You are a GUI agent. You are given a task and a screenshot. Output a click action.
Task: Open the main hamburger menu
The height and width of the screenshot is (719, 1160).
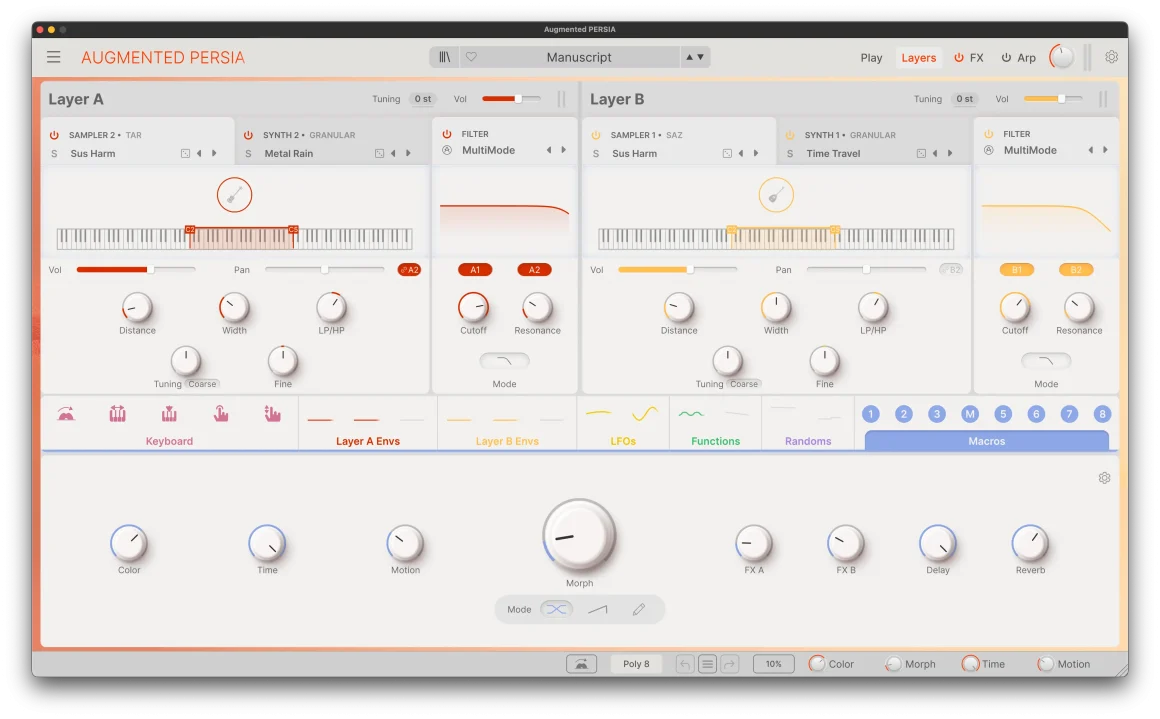click(x=53, y=57)
